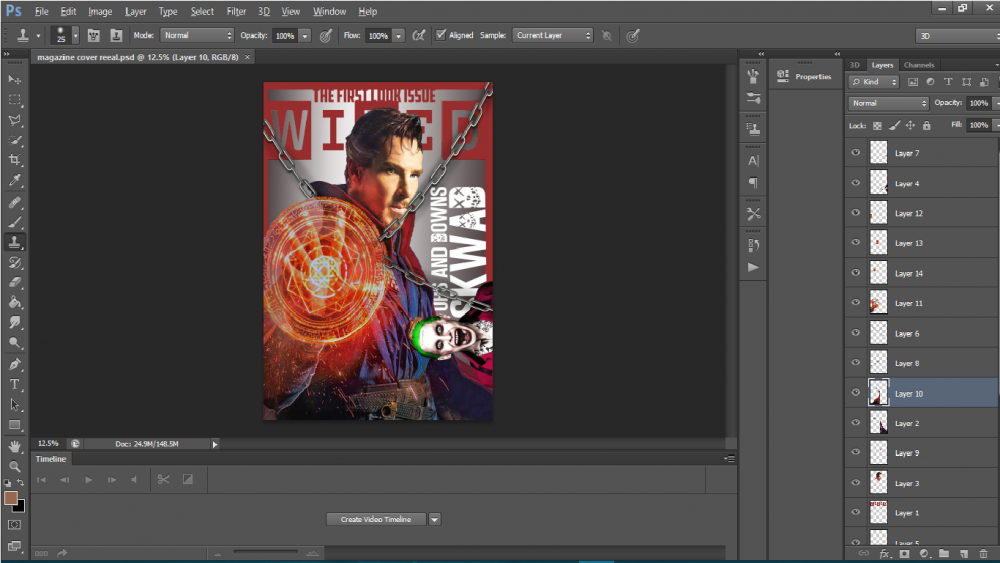Select the Horizontal Type tool
Screen dimensions: 1000x563
click(15, 384)
